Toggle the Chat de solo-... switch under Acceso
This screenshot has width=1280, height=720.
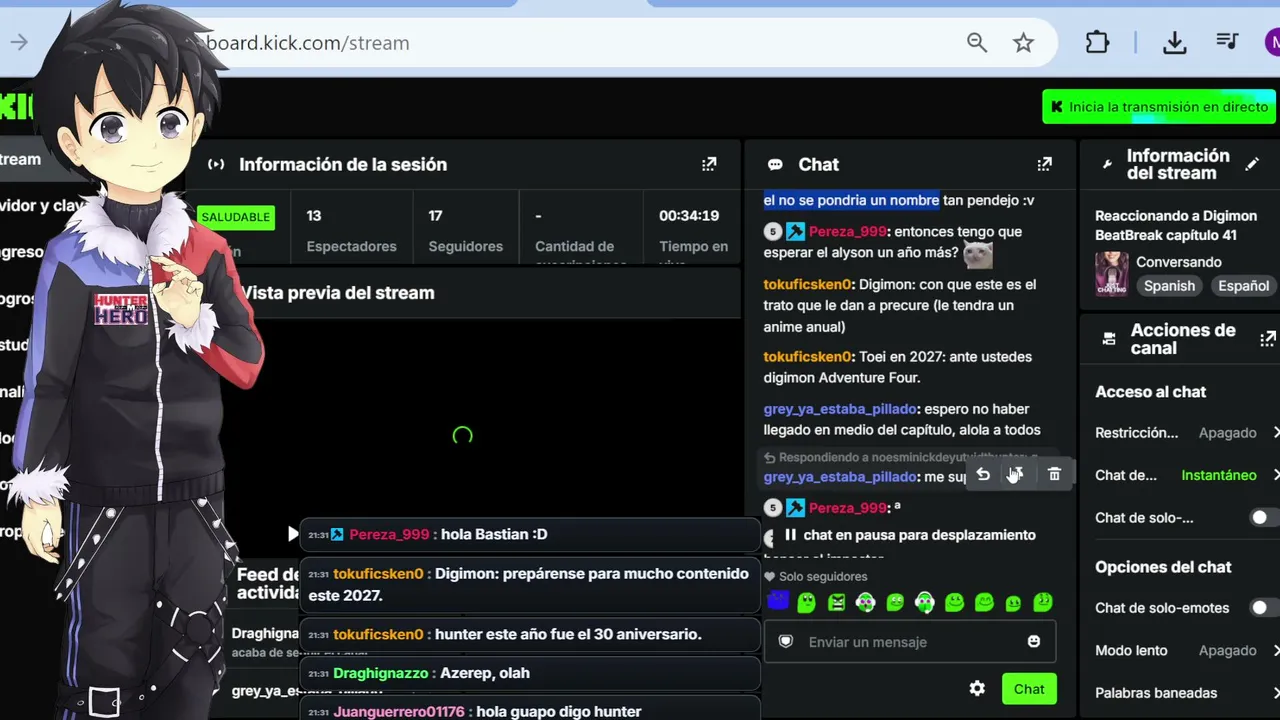point(1264,517)
